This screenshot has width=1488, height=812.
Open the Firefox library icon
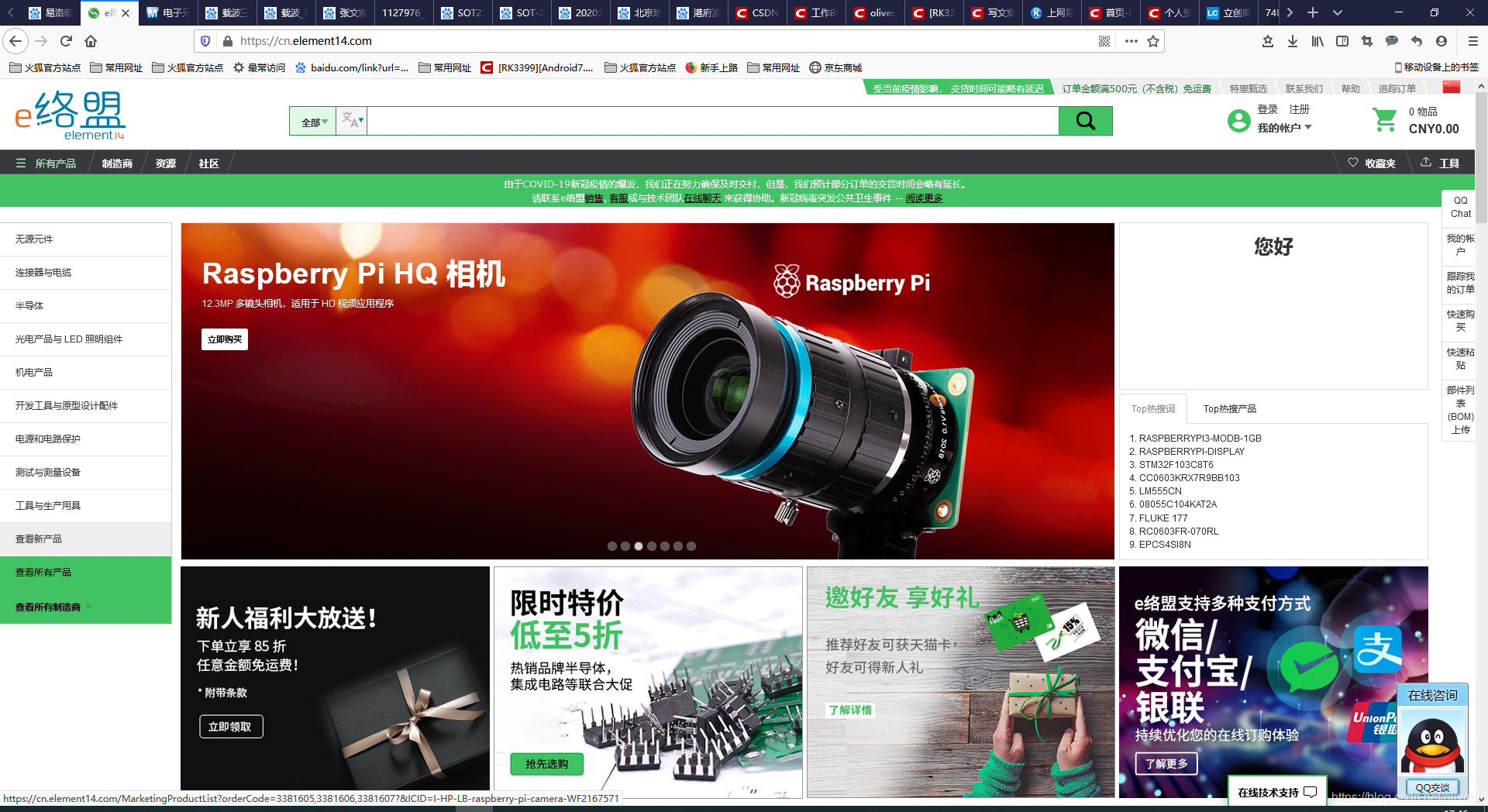click(x=1317, y=41)
